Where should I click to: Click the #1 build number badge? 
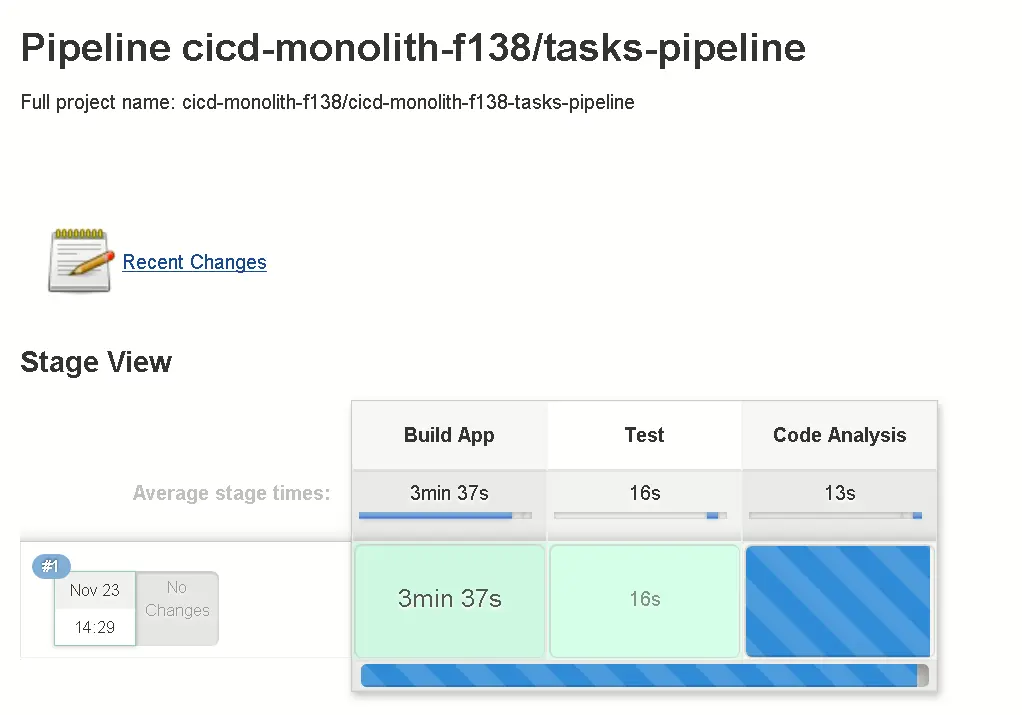coord(51,567)
